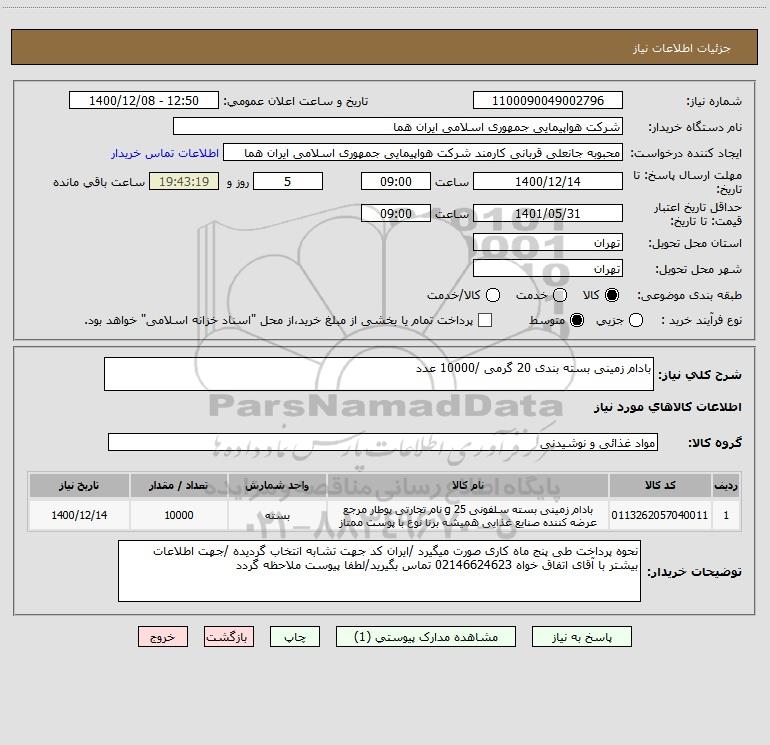770x745 pixels.
Task: Focus the شماره نیاز number field
Action: pos(548,101)
